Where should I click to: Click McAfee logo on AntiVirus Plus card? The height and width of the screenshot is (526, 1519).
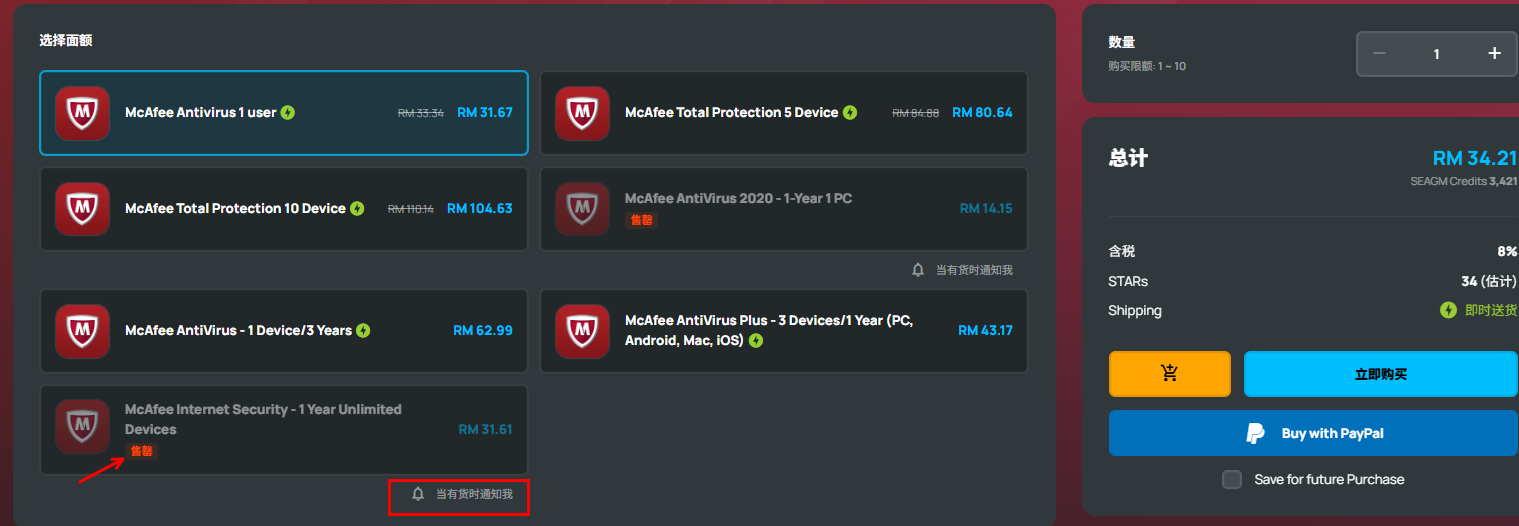pos(582,331)
